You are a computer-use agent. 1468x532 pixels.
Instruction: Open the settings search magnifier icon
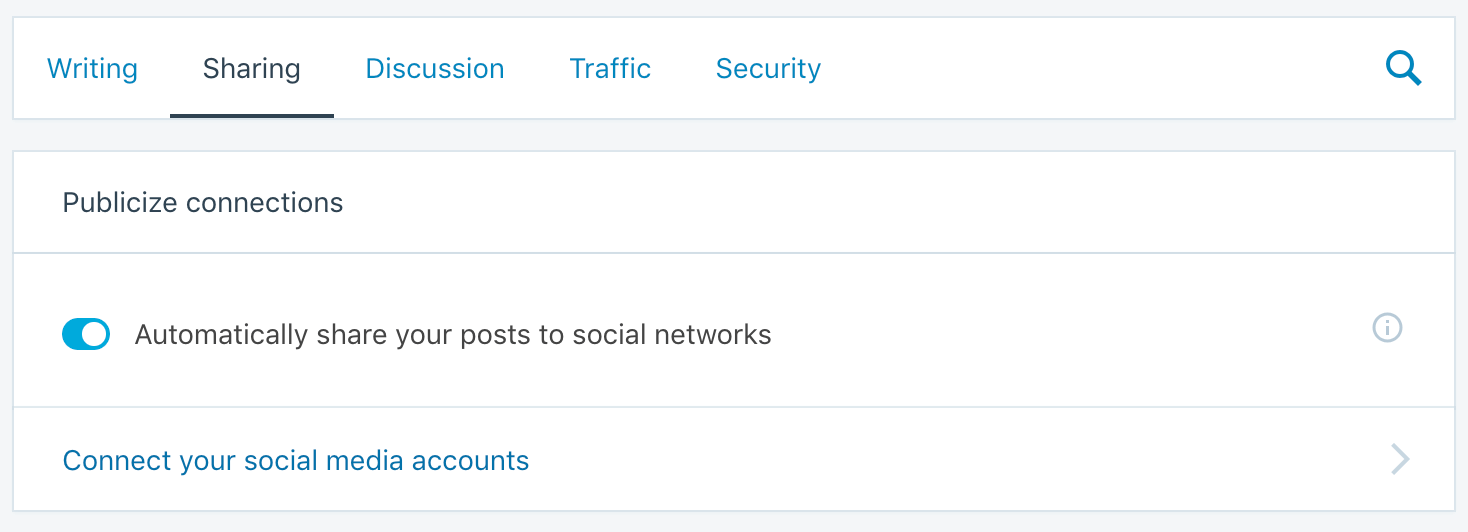[1403, 69]
